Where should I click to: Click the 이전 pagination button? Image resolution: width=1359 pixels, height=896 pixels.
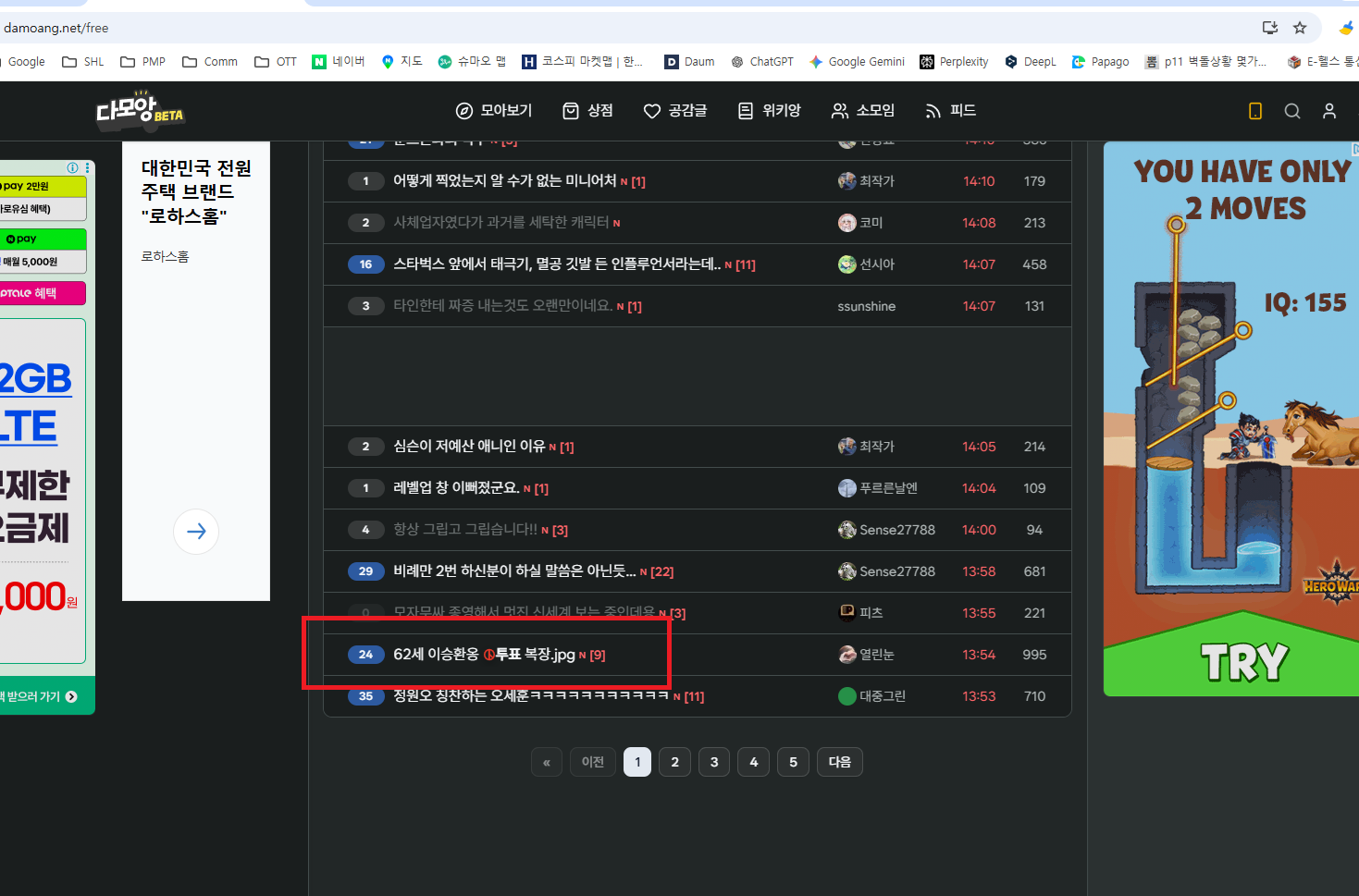[x=593, y=762]
